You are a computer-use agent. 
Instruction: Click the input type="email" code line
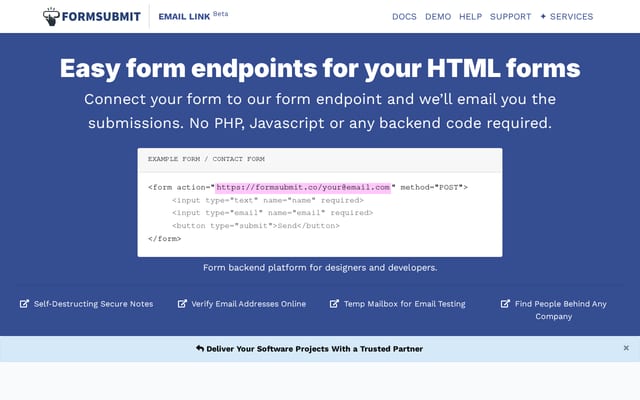point(272,213)
